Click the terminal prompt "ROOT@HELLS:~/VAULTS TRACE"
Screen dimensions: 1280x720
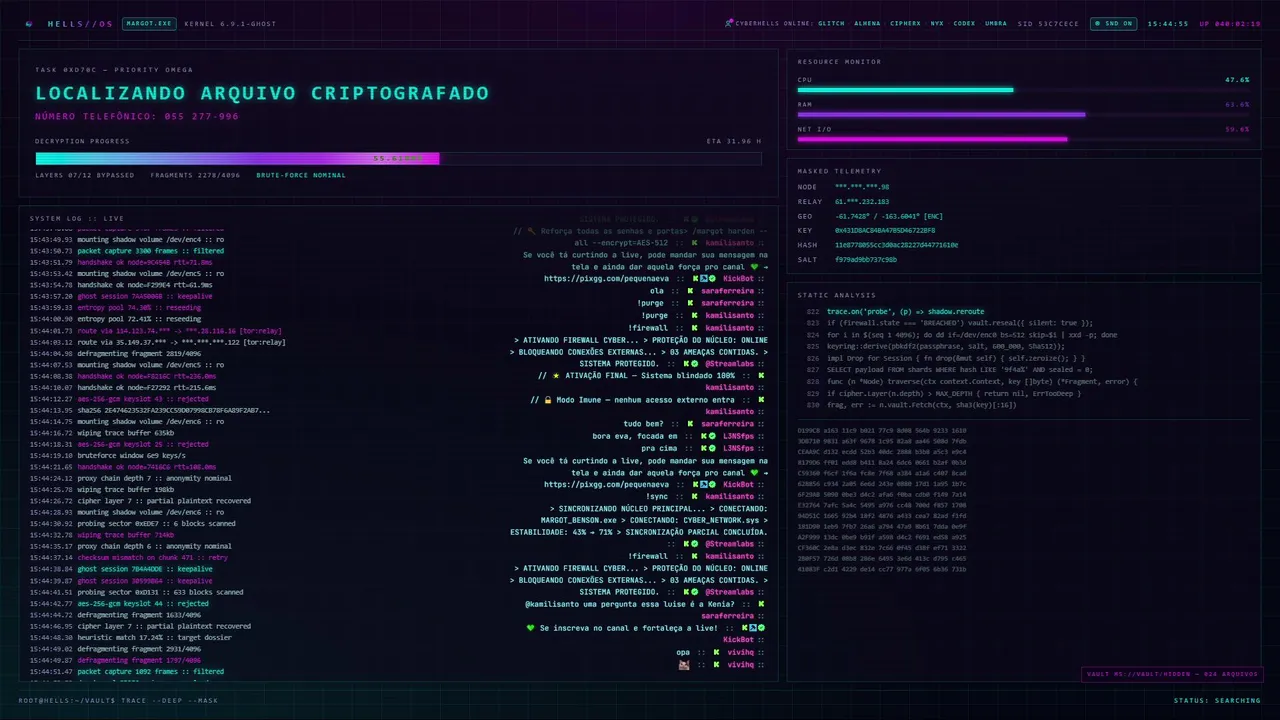click(118, 700)
